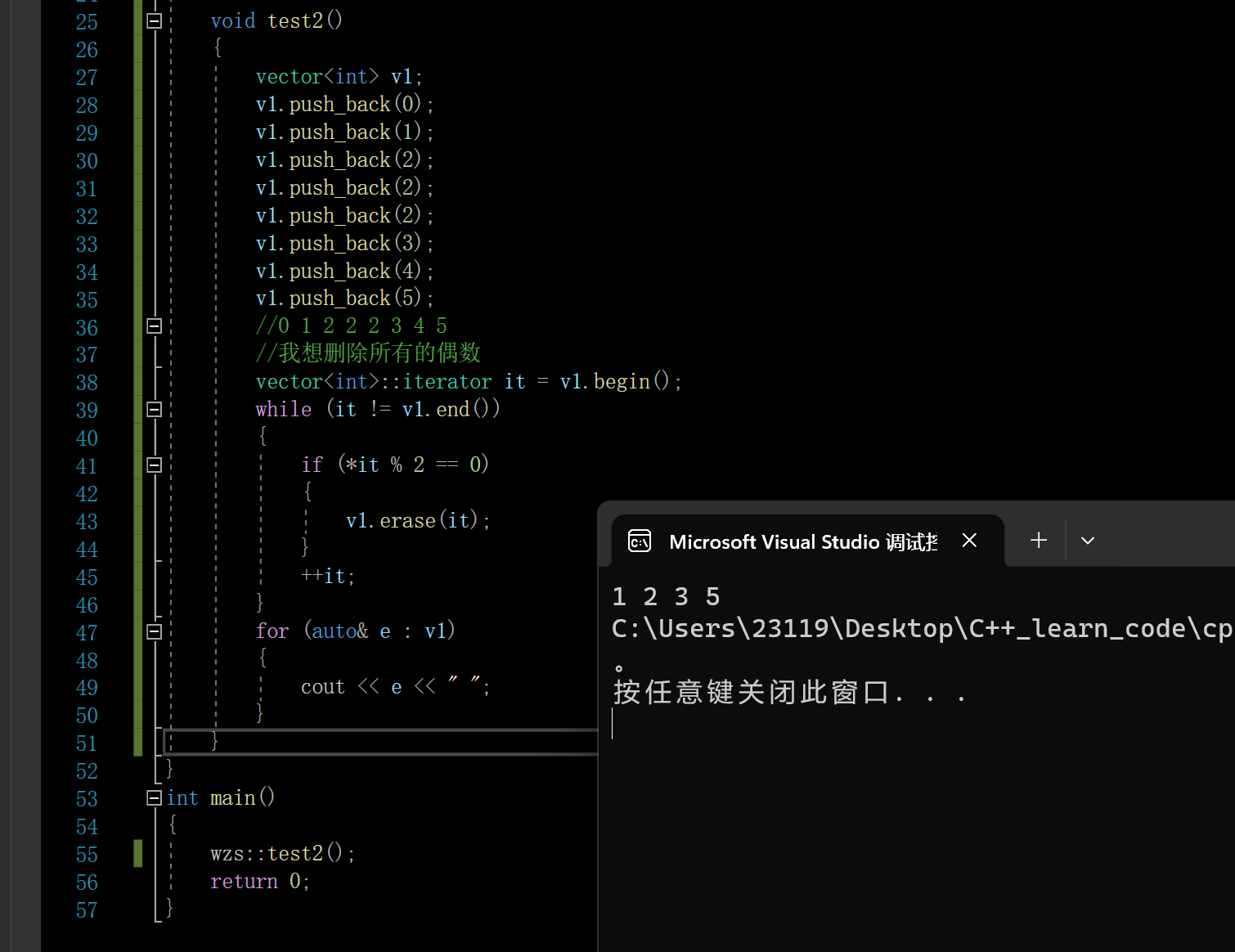Image resolution: width=1235 pixels, height=952 pixels.
Task: Open a new terminal tab with plus button
Action: tap(1039, 540)
